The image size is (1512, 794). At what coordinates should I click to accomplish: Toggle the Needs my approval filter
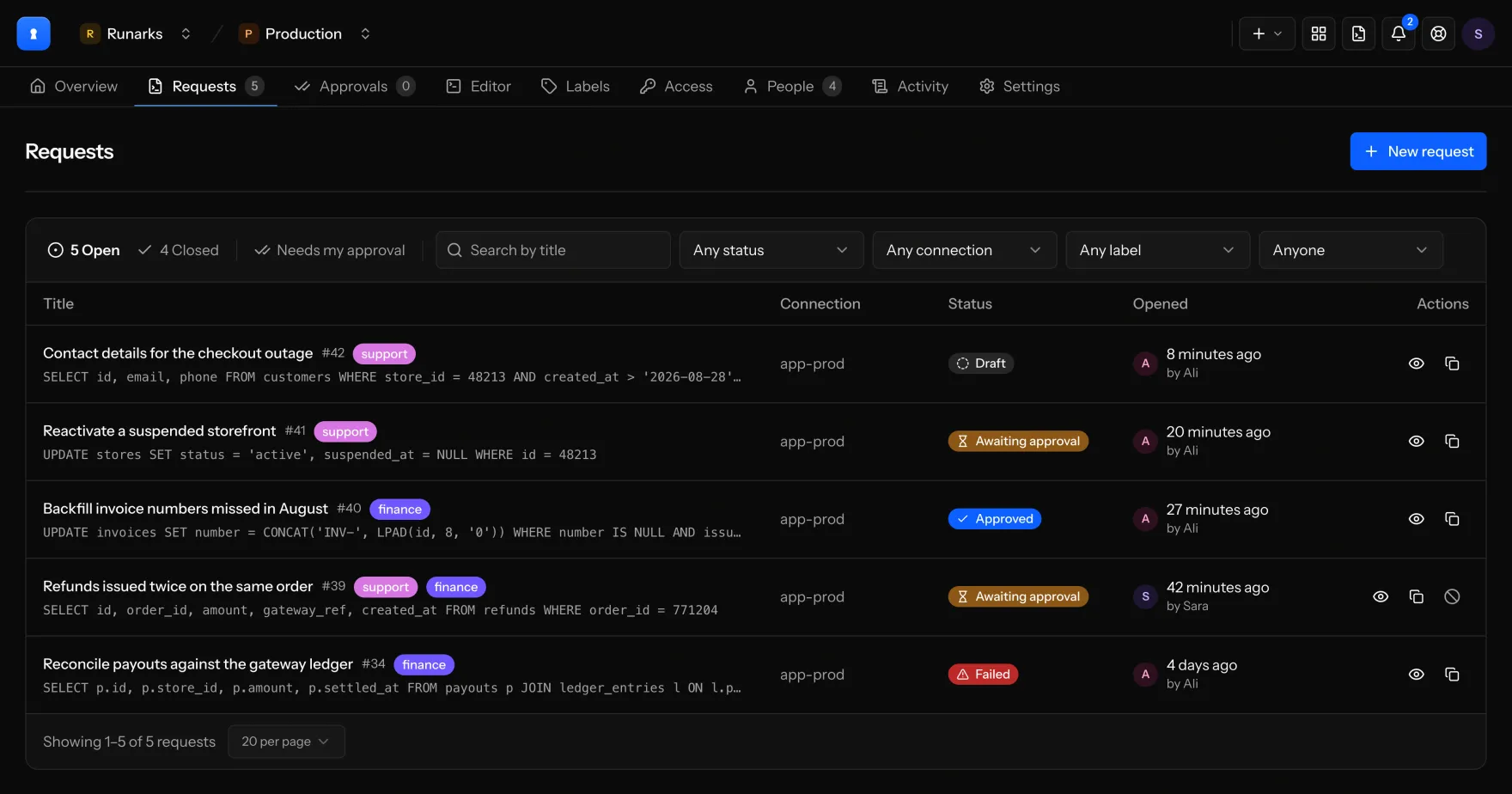click(330, 250)
